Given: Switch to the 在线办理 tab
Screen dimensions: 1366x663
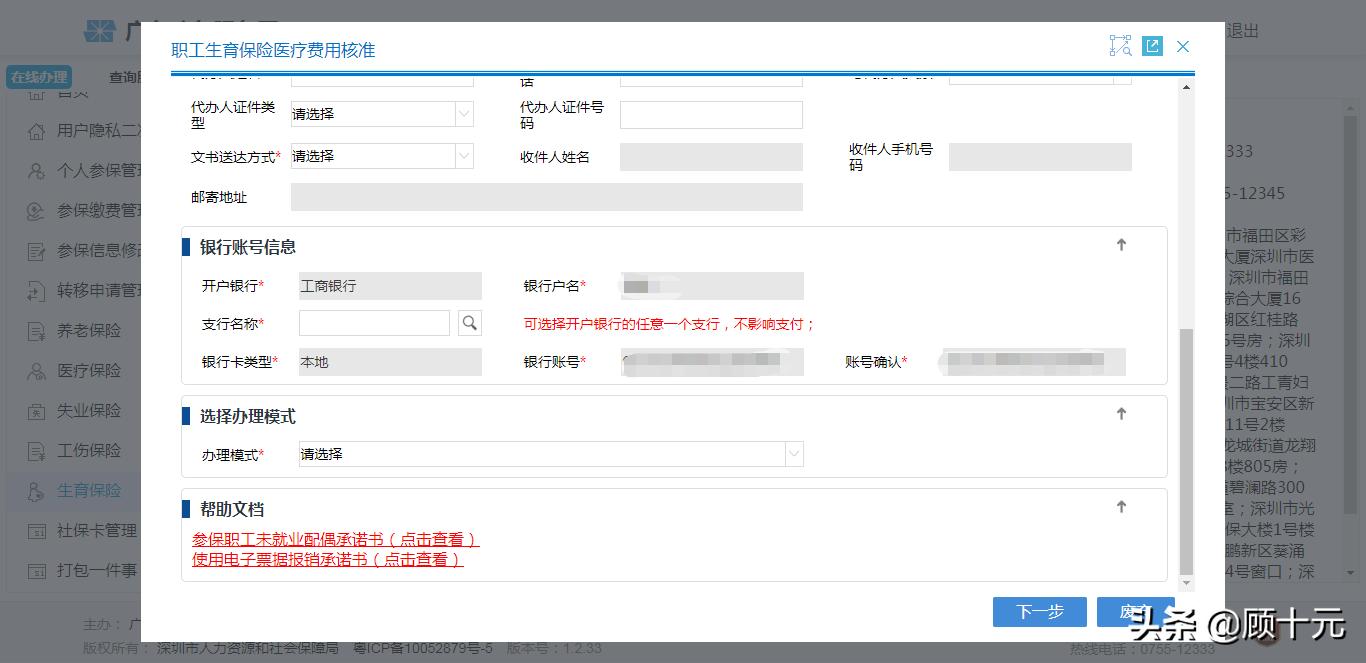Looking at the screenshot, I should coord(40,77).
